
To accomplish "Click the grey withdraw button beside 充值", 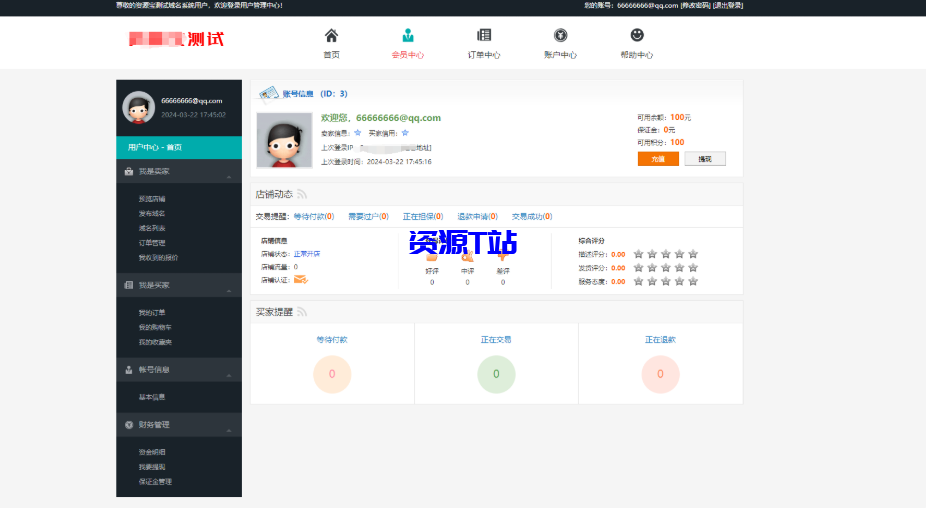I will point(705,159).
